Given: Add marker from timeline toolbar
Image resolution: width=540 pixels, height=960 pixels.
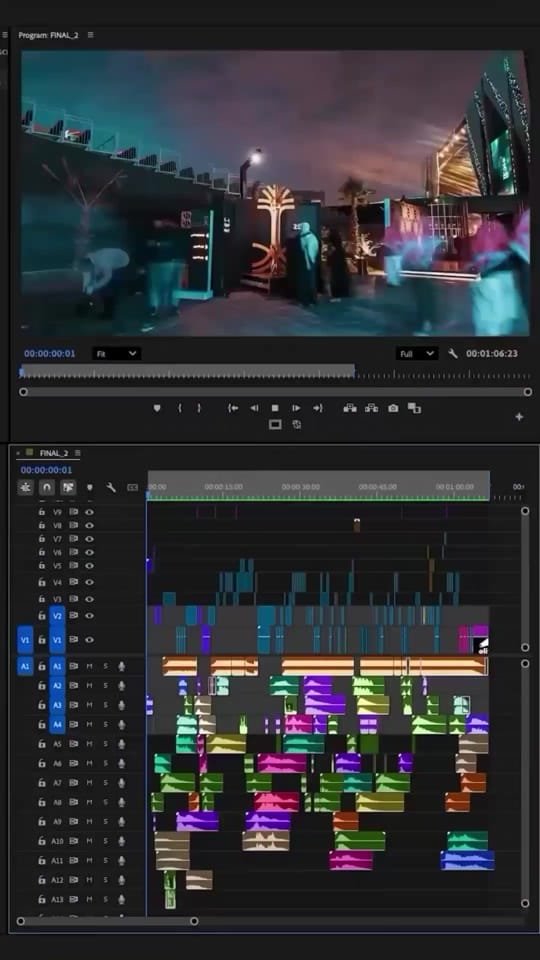Looking at the screenshot, I should 90,487.
